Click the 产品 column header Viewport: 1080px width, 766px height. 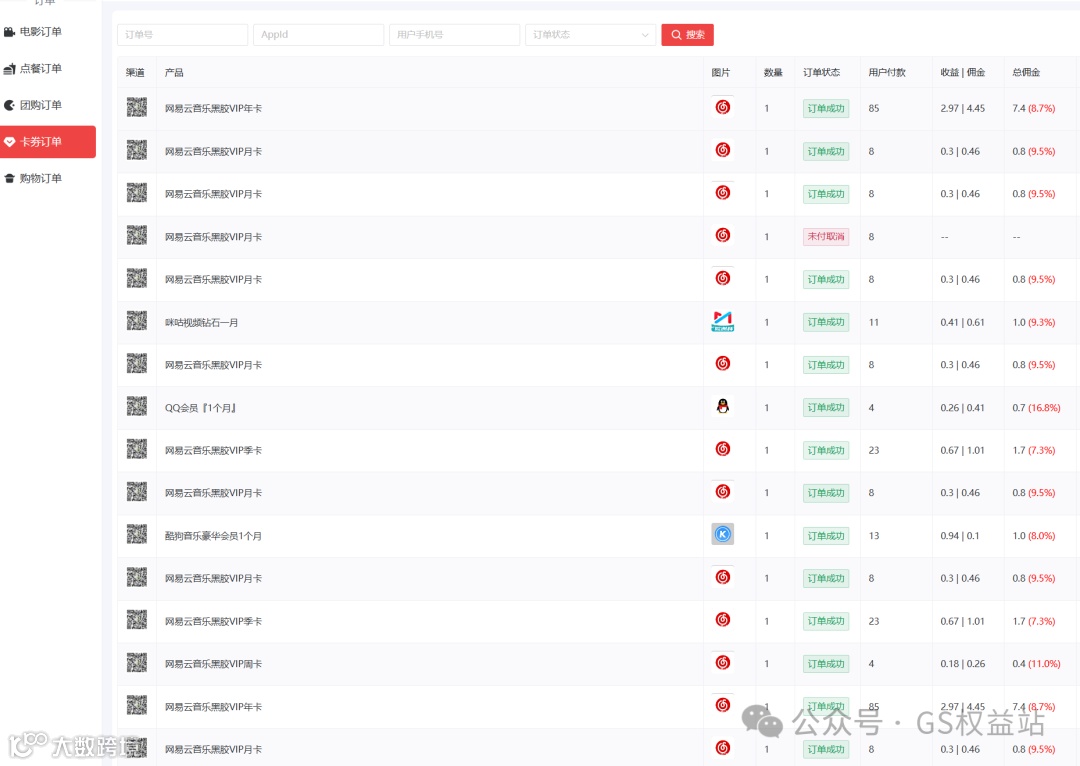pos(174,72)
